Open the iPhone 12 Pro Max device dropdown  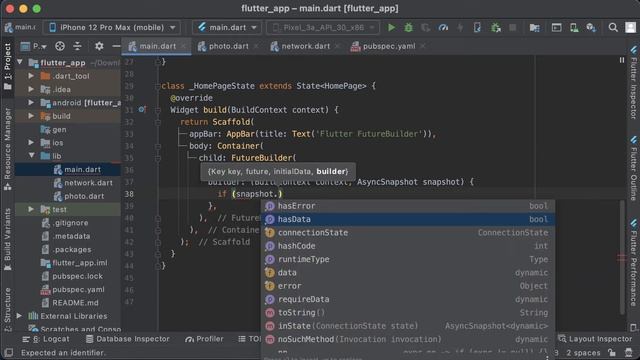click(112, 27)
